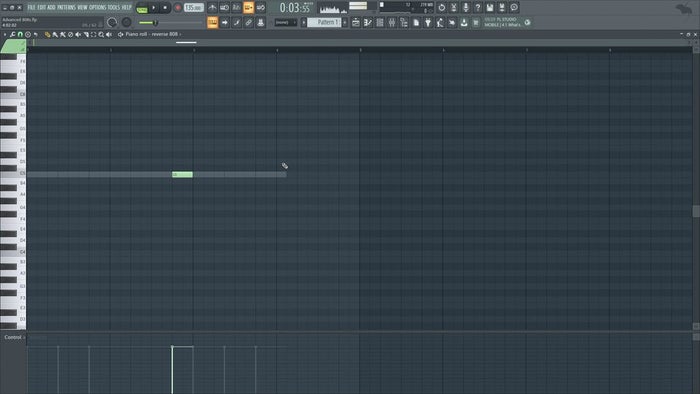Image resolution: width=700 pixels, height=394 pixels.
Task: Open the ADD menu
Action: click(x=51, y=8)
